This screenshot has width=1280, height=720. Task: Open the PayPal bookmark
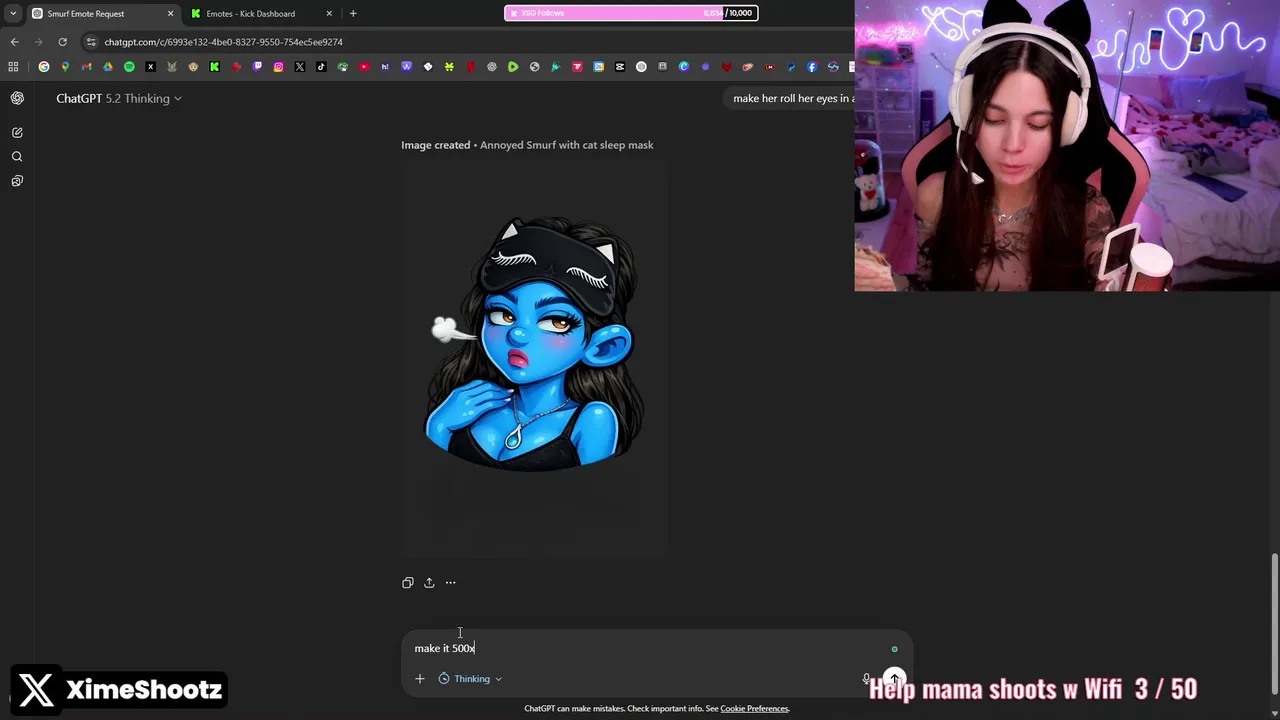tap(791, 67)
